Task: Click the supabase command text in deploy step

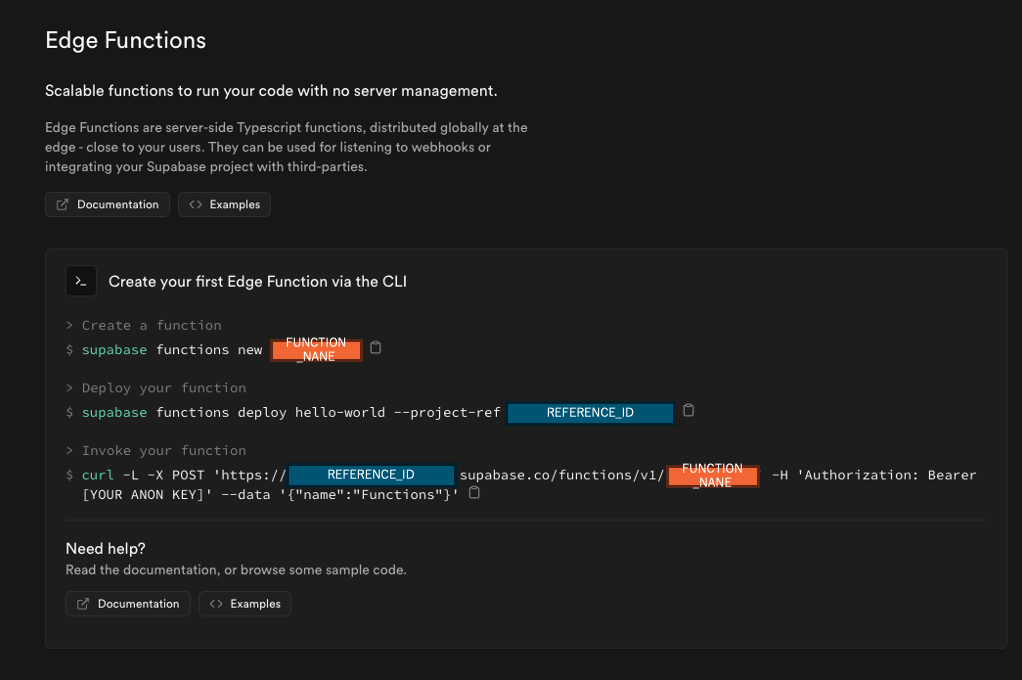Action: click(114, 412)
